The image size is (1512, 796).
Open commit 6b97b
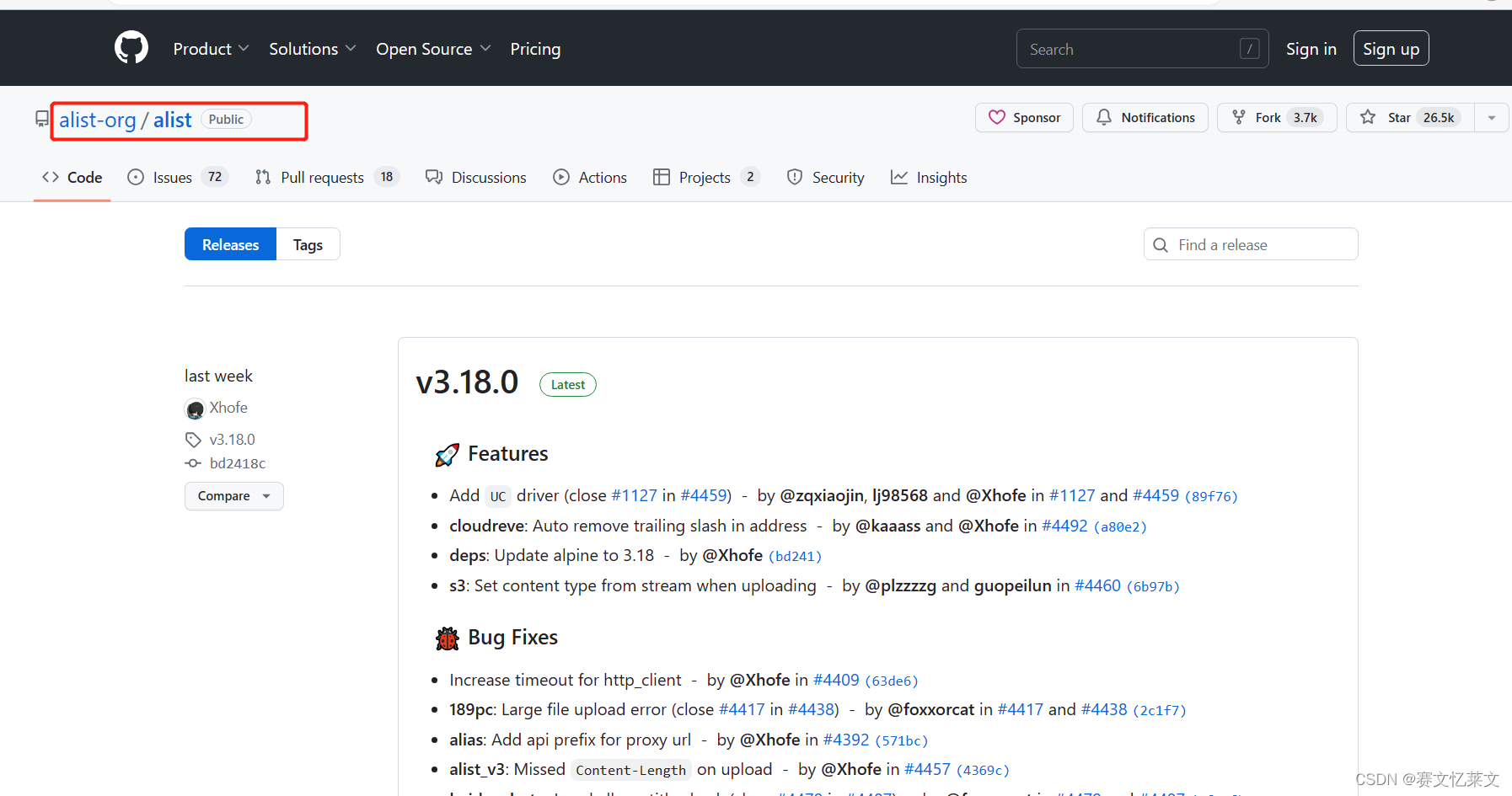click(1153, 587)
